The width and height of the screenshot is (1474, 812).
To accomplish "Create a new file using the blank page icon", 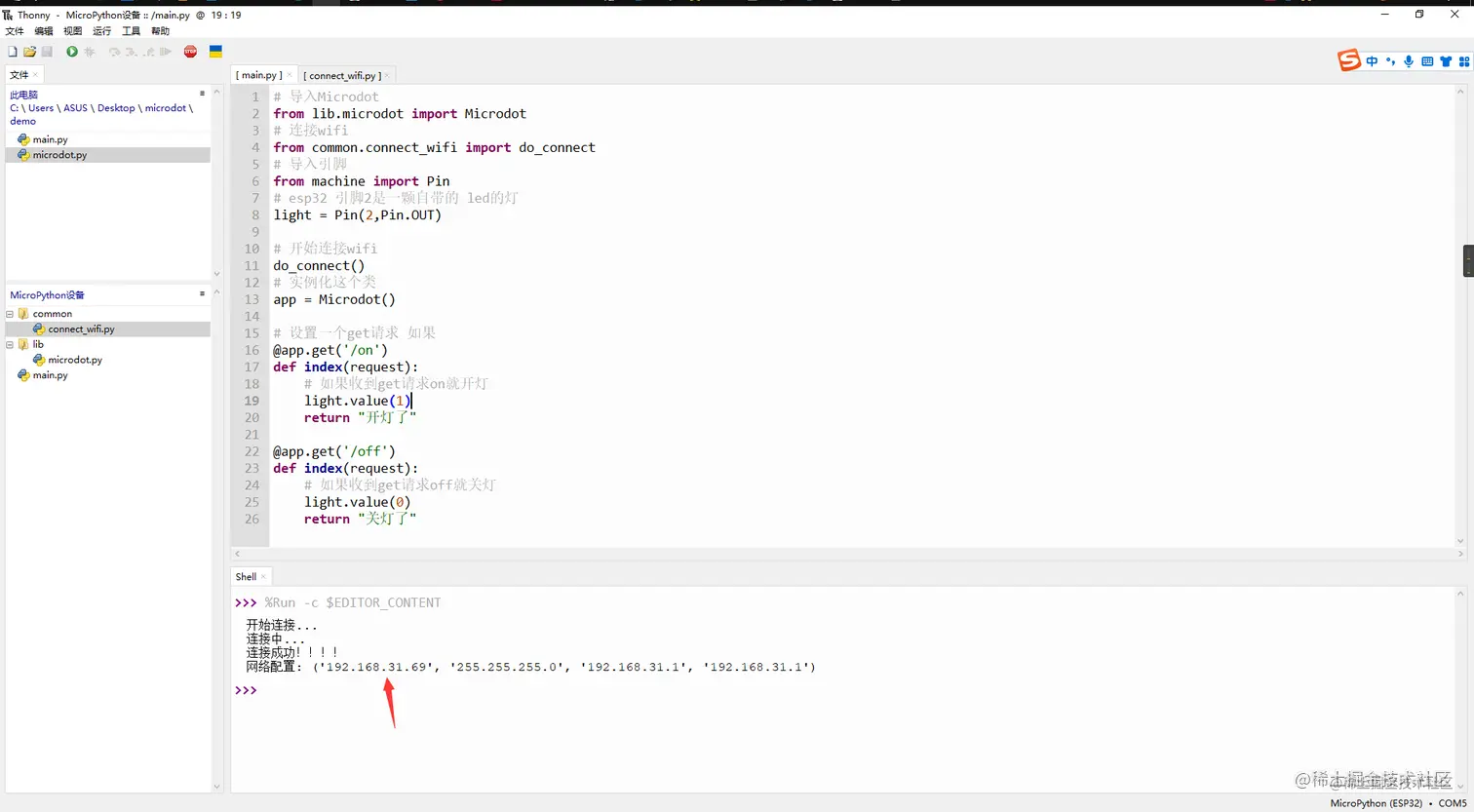I will pos(14,52).
